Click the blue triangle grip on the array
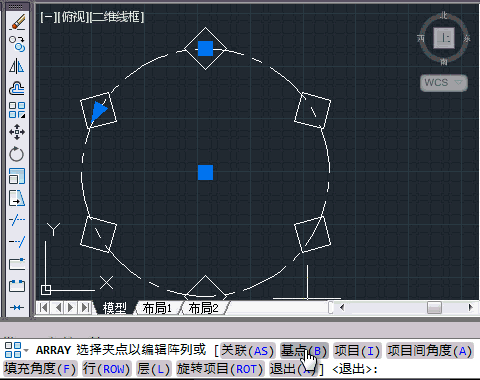Screen dimensions: 480x380 click(x=99, y=112)
